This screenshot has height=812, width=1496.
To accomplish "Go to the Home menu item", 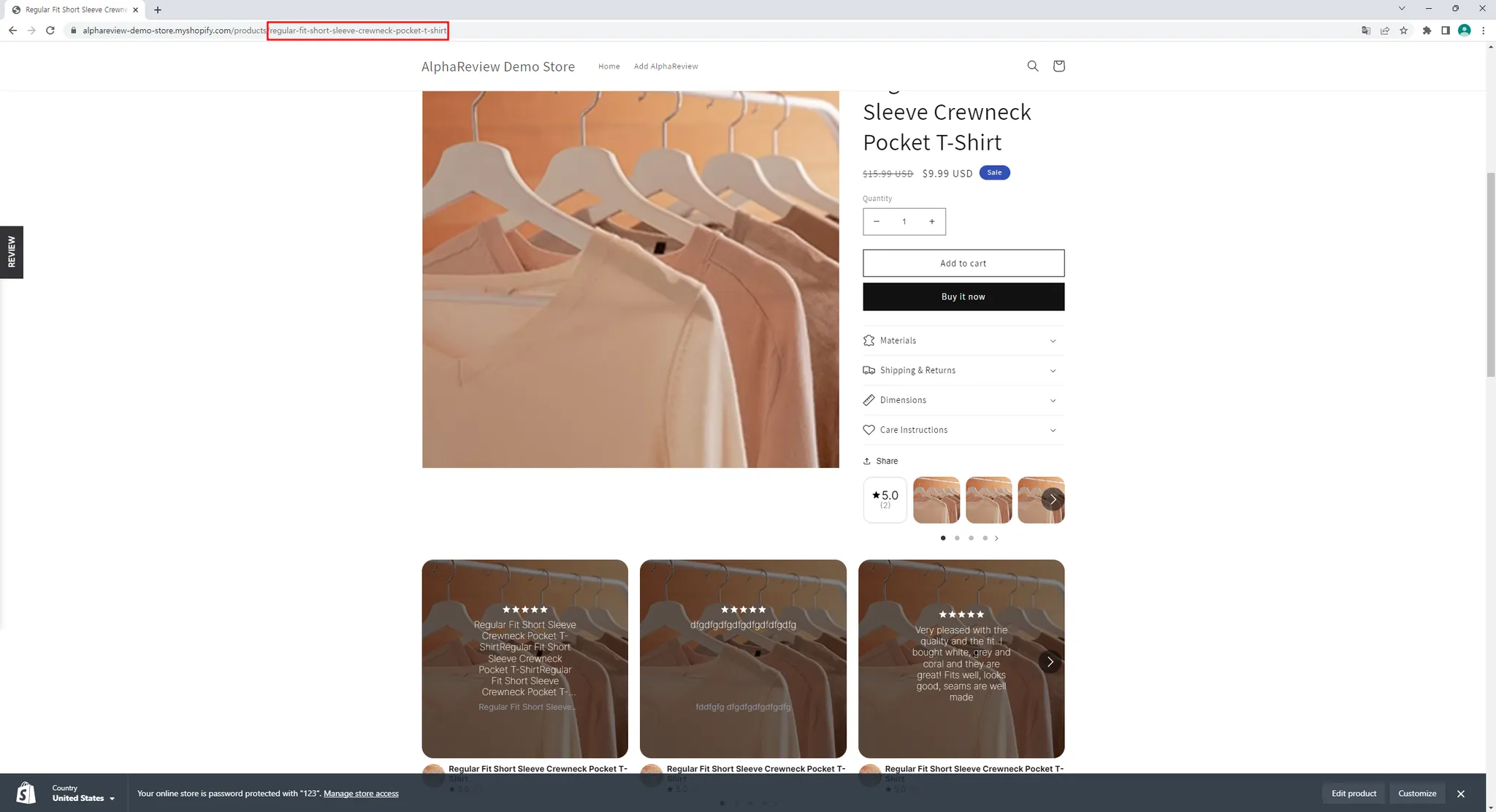I will click(x=608, y=66).
